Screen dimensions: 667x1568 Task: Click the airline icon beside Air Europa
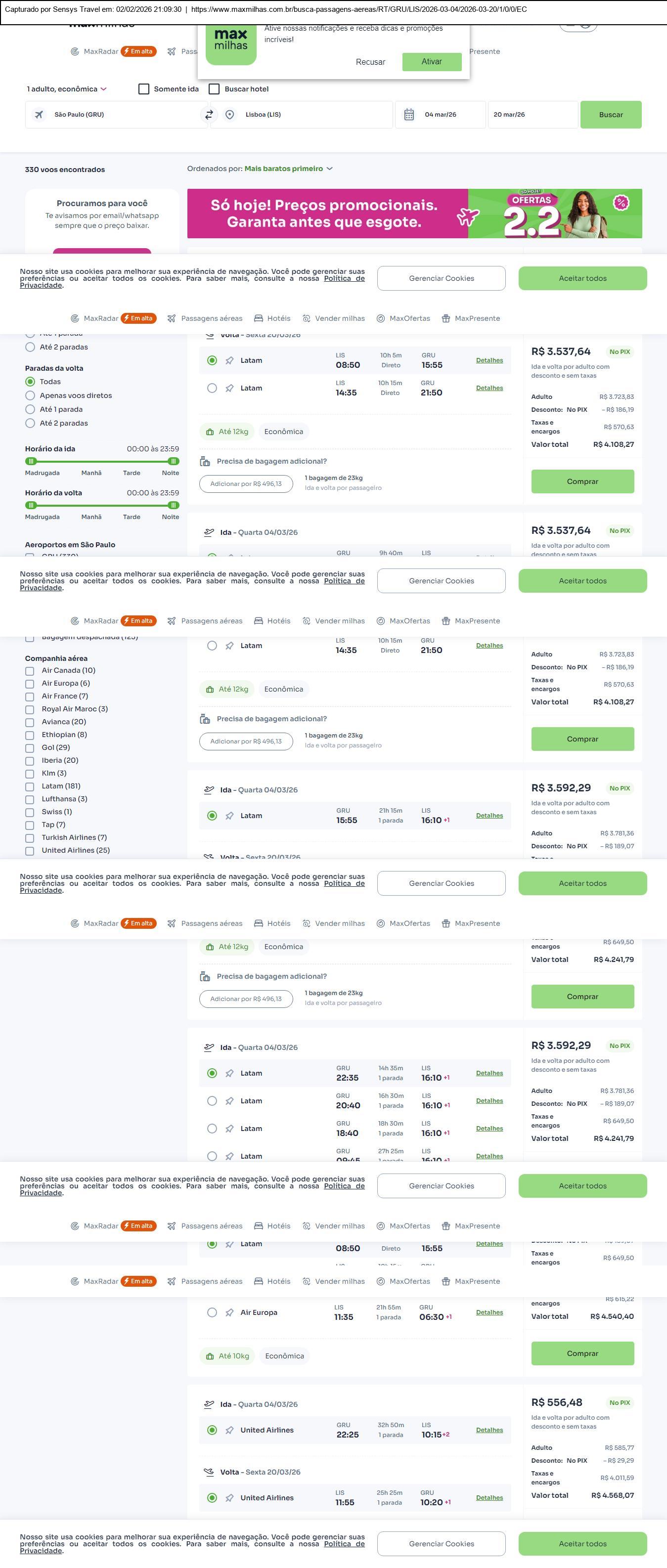point(229,1312)
